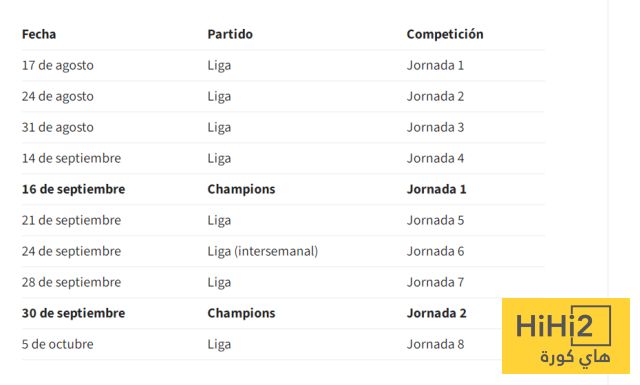This screenshot has height=385, width=640.
Task: Click the 5 de octubre date cell
Action: 58,344
